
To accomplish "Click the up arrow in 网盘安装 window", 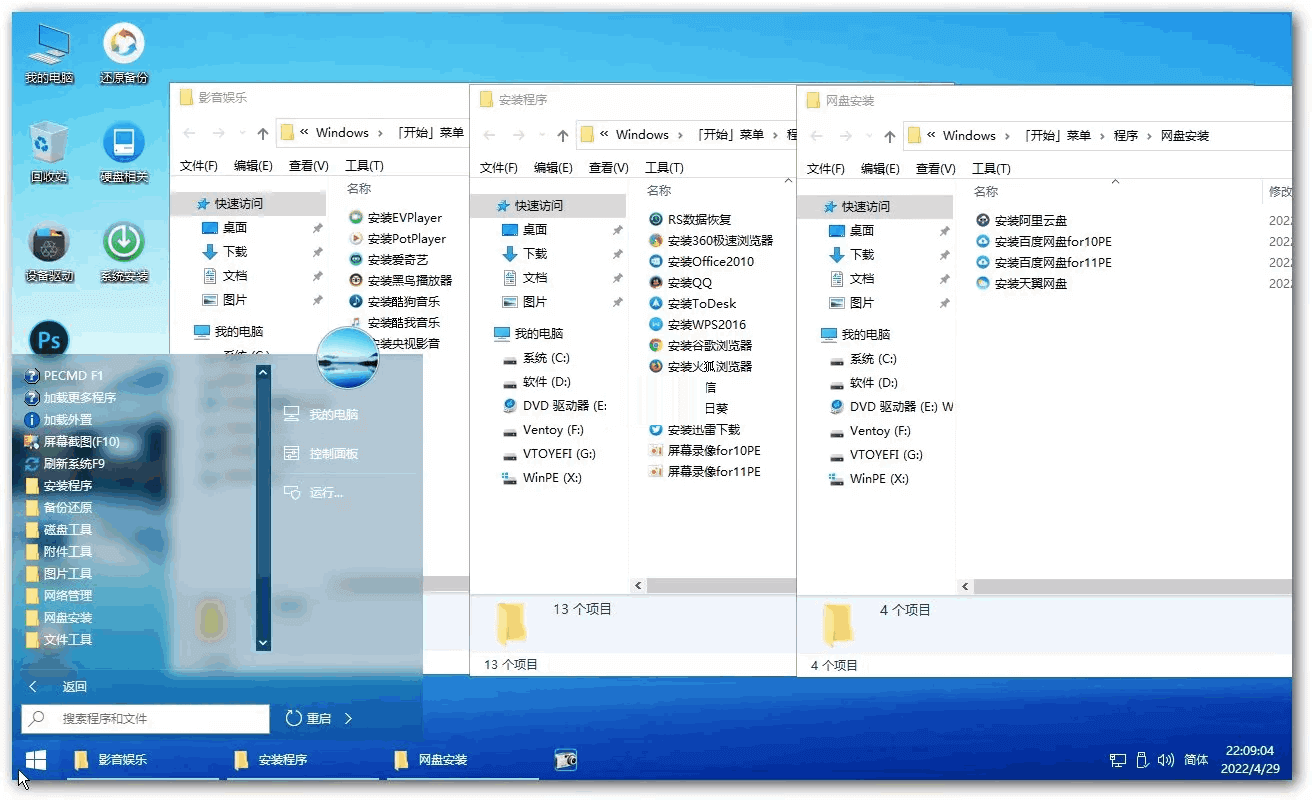I will pos(889,136).
